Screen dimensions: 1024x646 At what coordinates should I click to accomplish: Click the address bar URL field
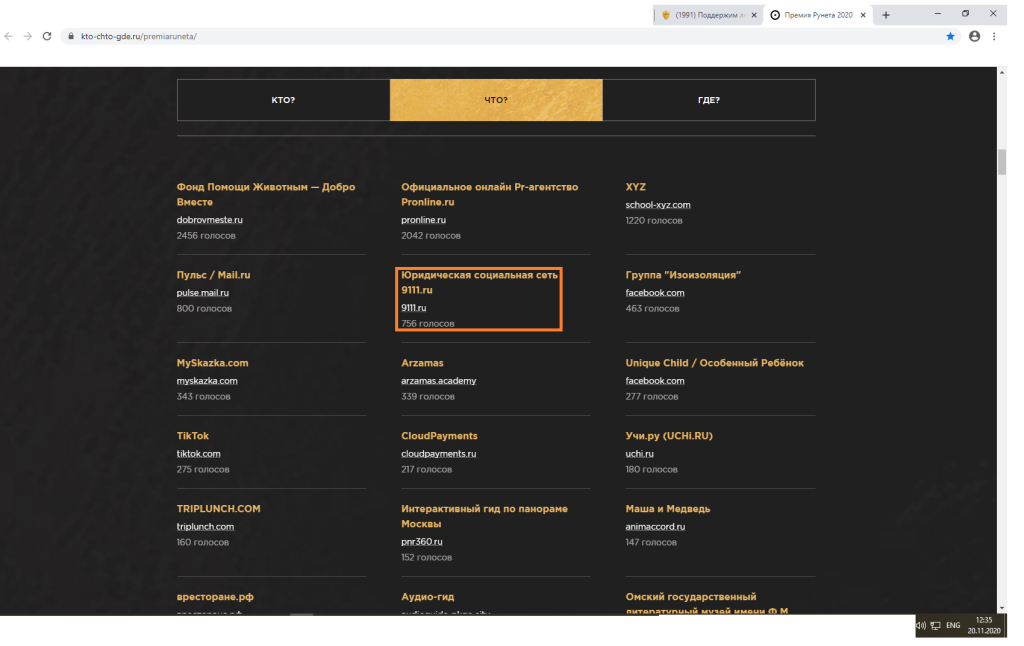[500, 36]
